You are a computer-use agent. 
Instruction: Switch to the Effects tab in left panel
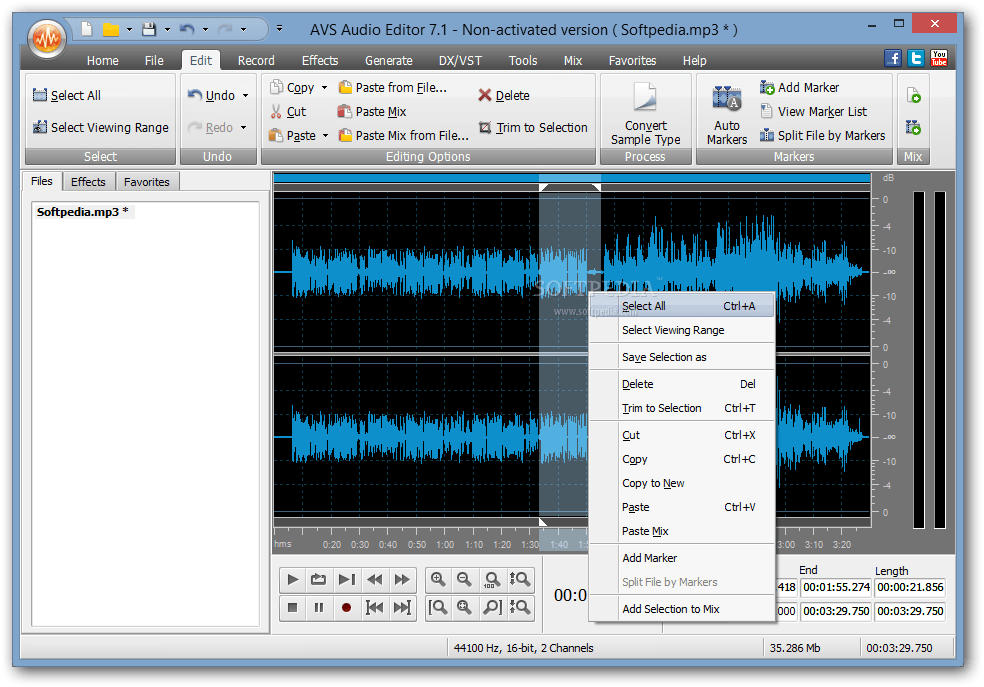point(88,181)
